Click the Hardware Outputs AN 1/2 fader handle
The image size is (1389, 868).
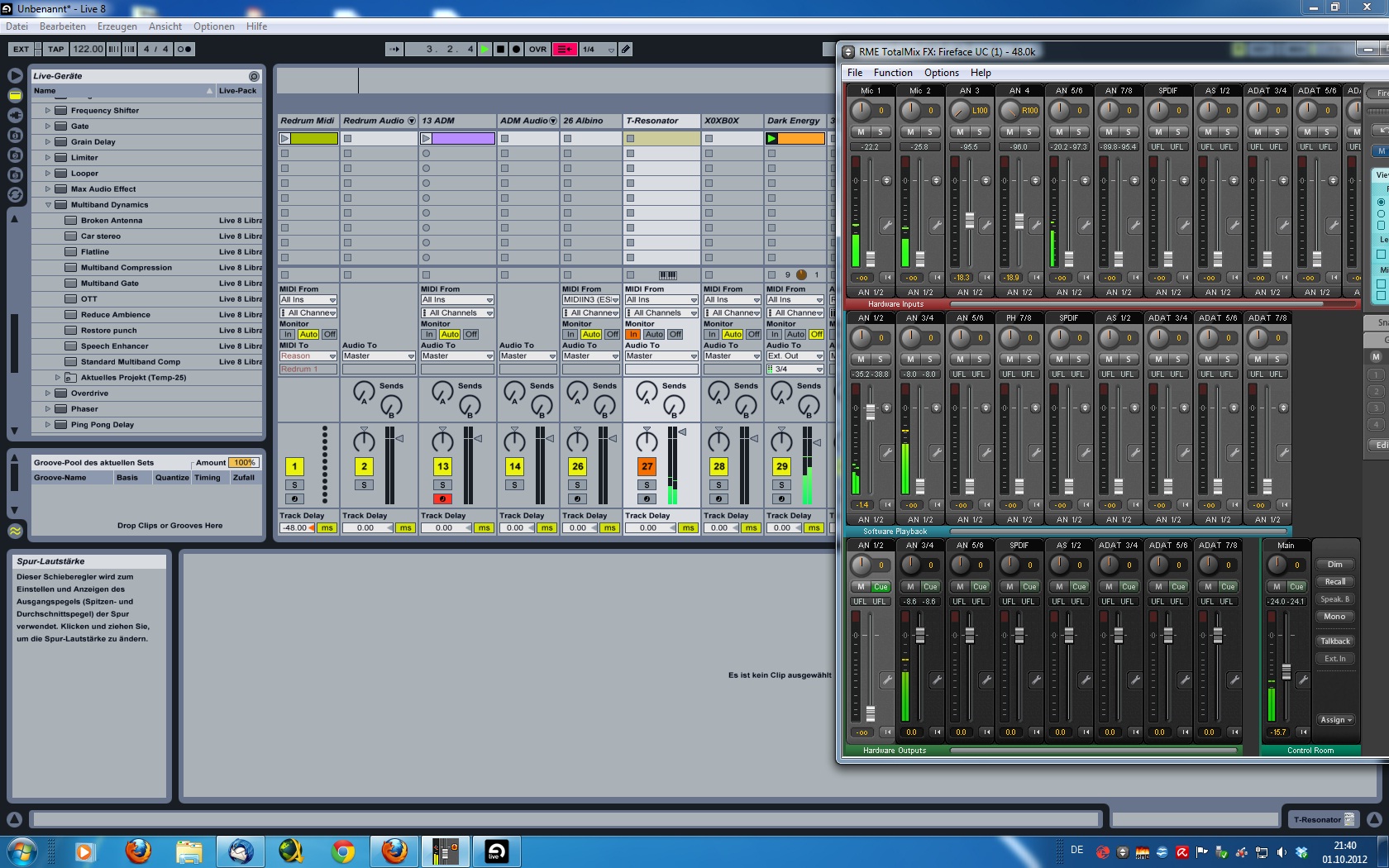[871, 712]
